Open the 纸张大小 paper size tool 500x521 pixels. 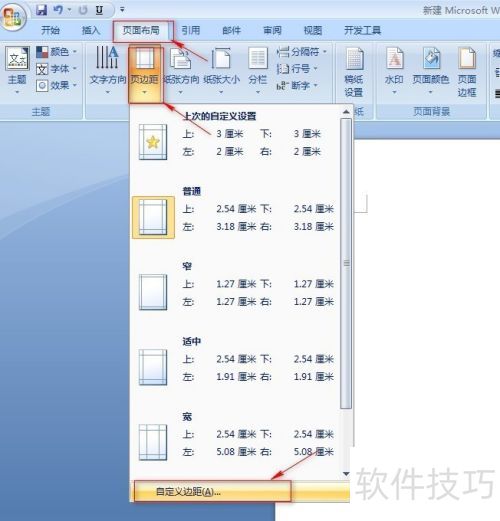pyautogui.click(x=221, y=71)
